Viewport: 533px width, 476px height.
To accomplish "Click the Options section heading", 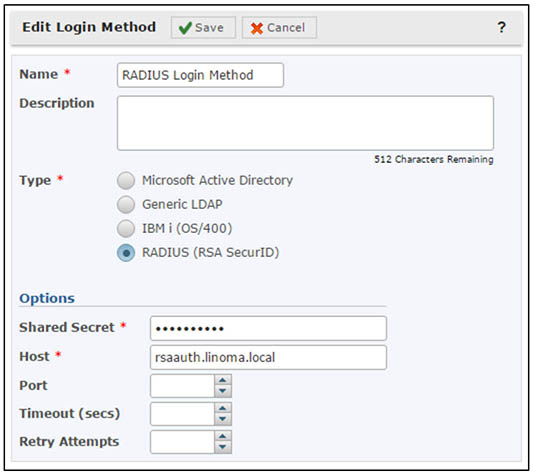I will [47, 299].
